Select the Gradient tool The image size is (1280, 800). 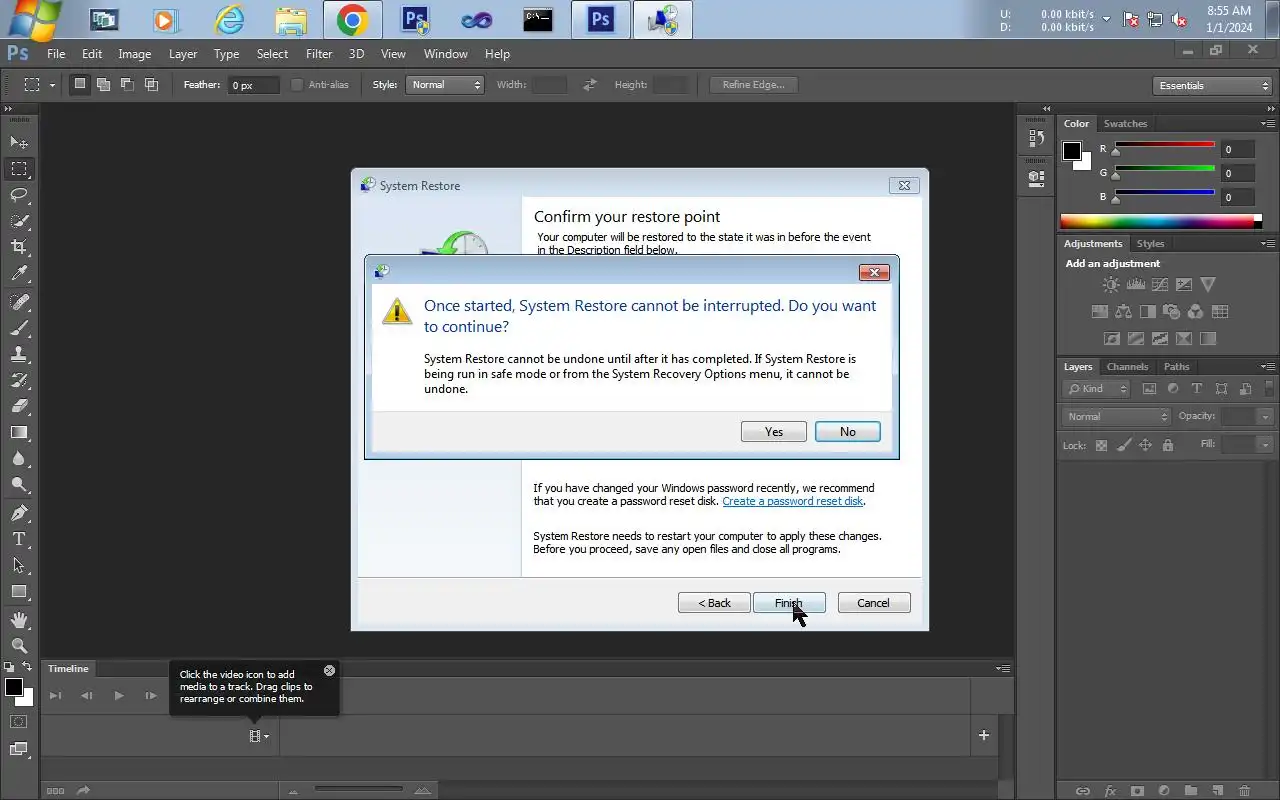[19, 432]
